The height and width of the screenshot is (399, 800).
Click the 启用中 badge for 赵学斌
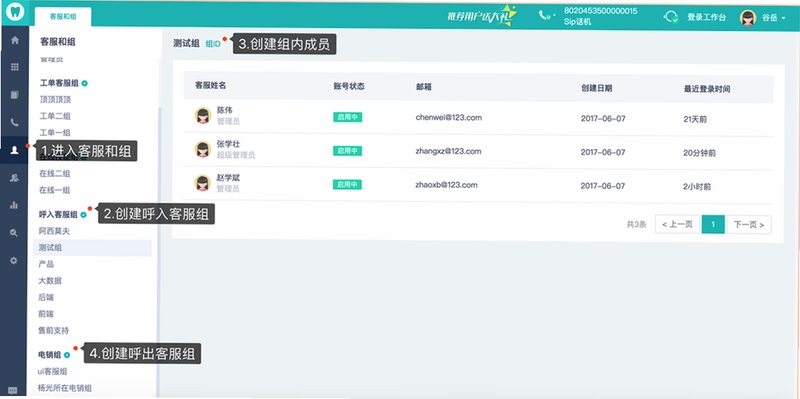pos(347,184)
